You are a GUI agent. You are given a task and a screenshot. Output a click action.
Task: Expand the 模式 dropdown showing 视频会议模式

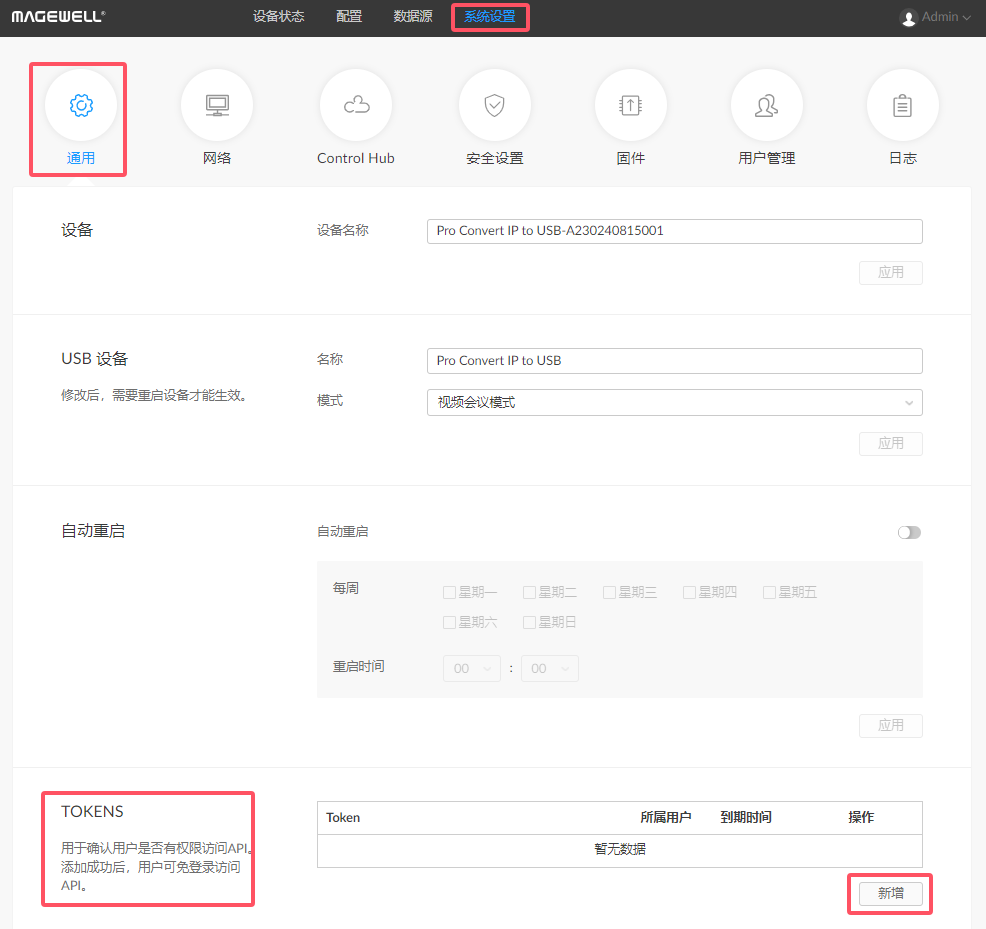pyautogui.click(x=675, y=403)
